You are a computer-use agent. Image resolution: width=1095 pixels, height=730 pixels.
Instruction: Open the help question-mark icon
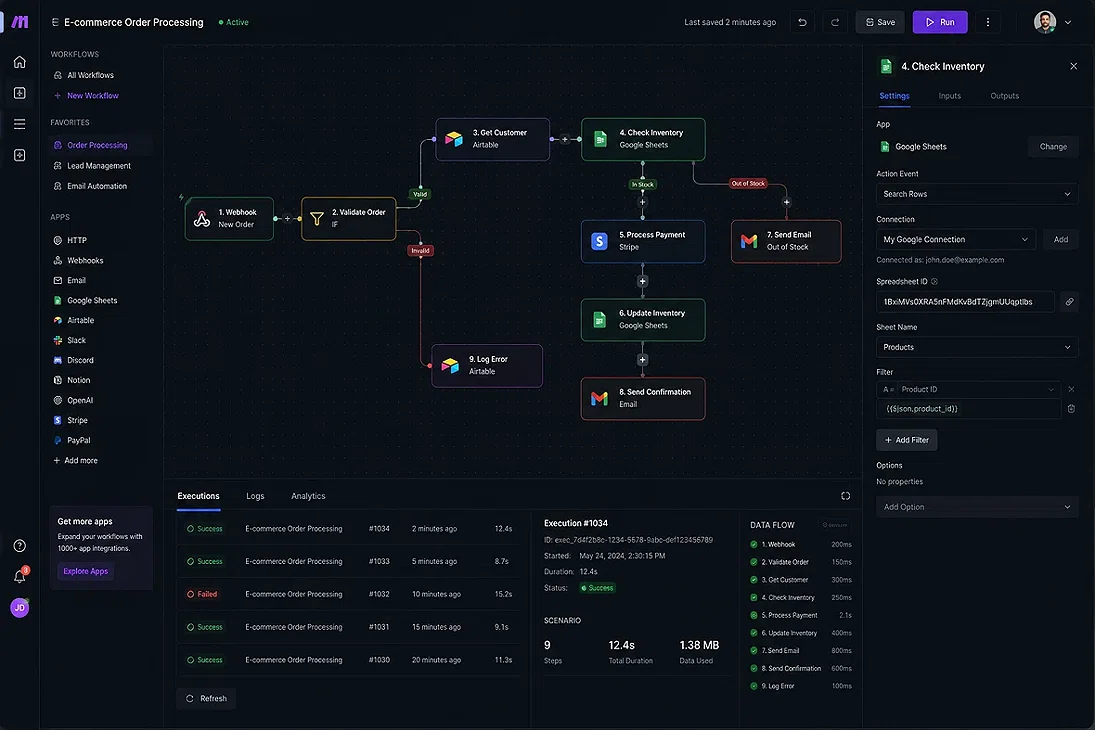pyautogui.click(x=20, y=546)
